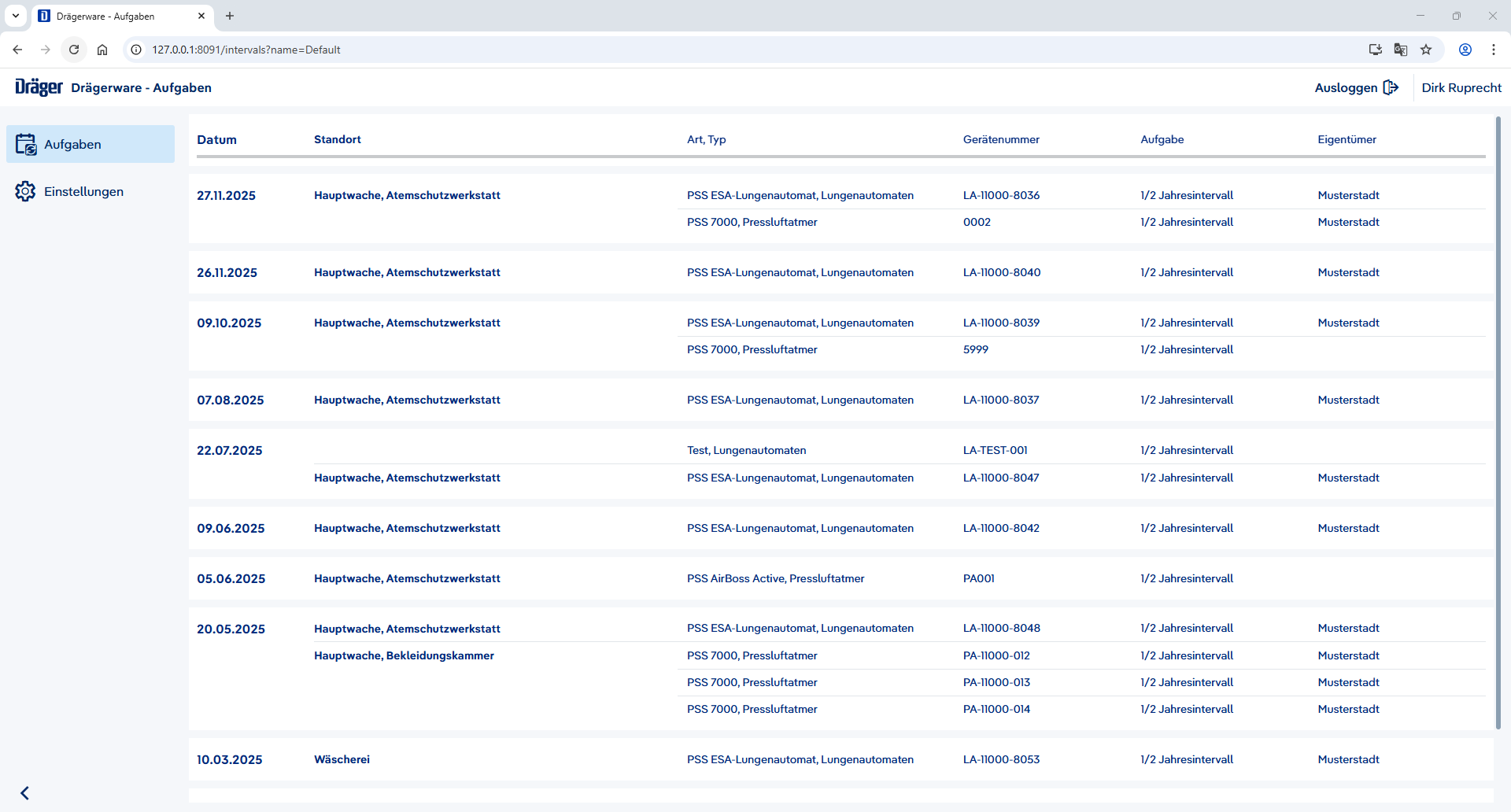
Task: Open the Dirk Ruprecht user profile
Action: click(1461, 87)
